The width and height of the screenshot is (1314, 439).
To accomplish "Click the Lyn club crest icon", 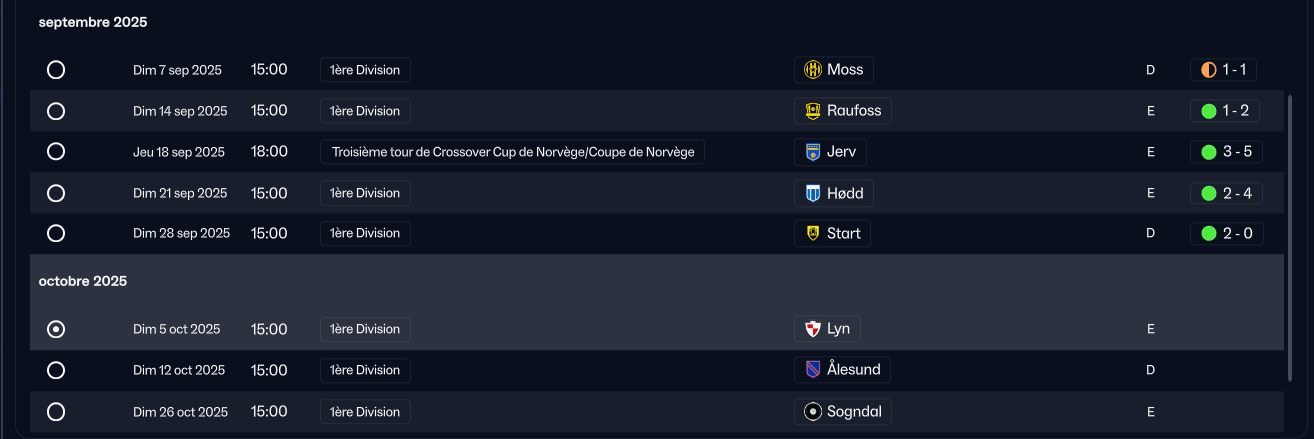I will [814, 329].
